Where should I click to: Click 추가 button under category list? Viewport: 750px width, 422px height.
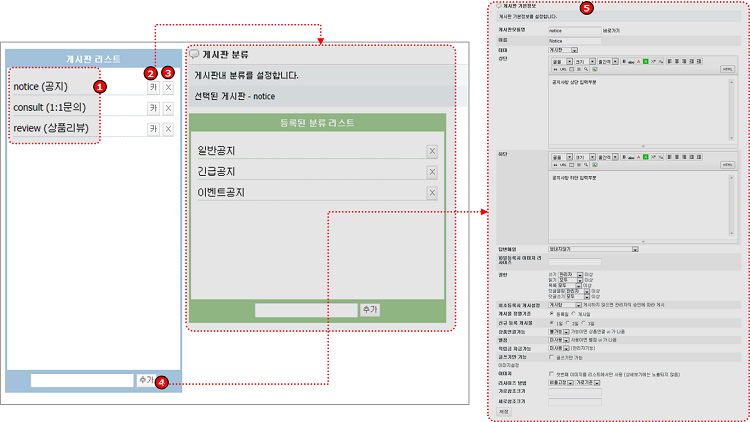[369, 310]
